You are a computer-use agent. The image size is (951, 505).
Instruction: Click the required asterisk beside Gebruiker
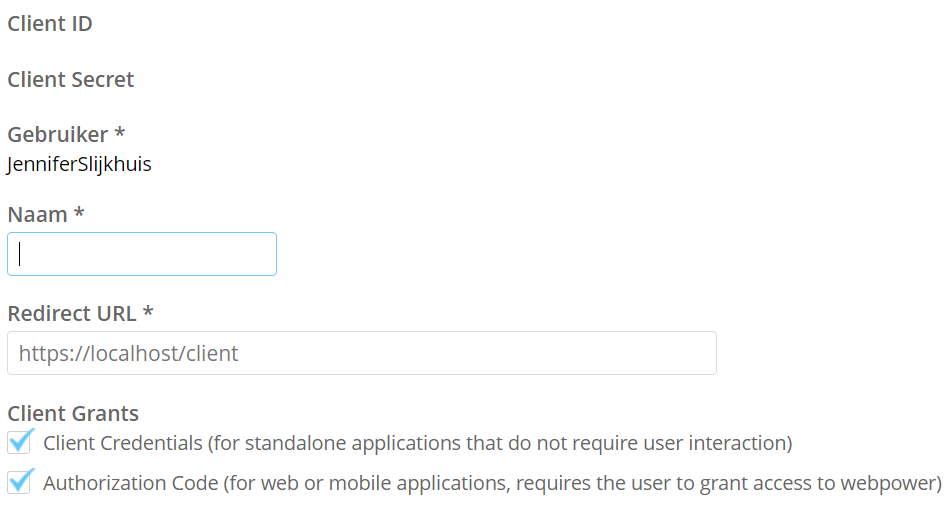[x=120, y=133]
